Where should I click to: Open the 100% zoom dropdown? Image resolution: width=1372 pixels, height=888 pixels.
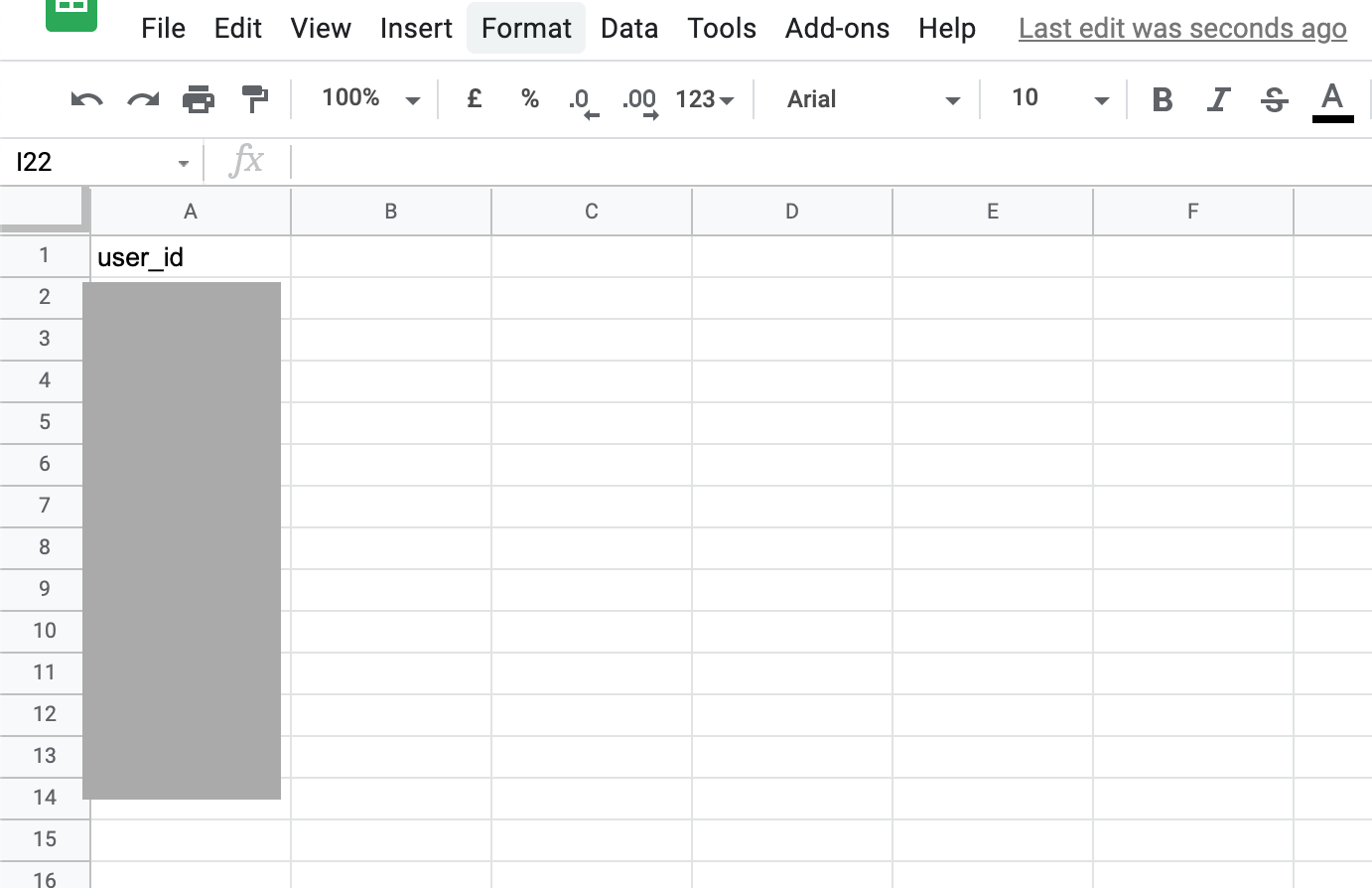coord(370,98)
